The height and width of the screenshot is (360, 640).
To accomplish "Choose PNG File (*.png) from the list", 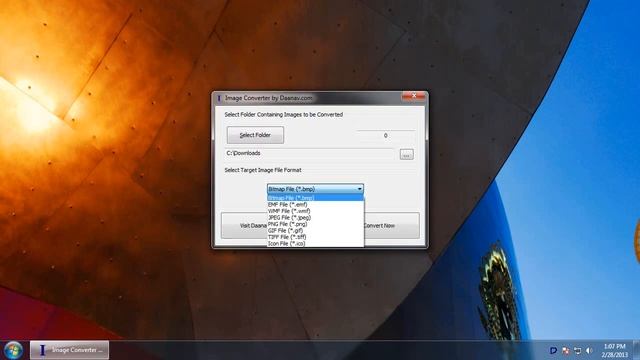I will (x=315, y=224).
